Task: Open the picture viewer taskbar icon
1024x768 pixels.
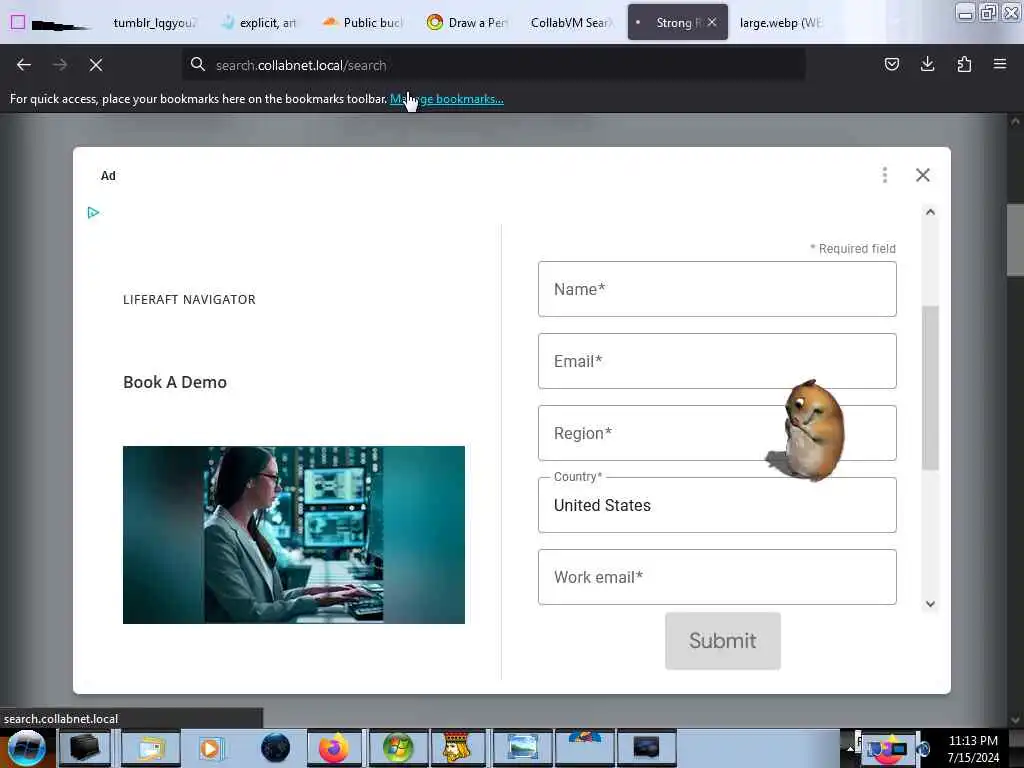Action: (x=522, y=748)
